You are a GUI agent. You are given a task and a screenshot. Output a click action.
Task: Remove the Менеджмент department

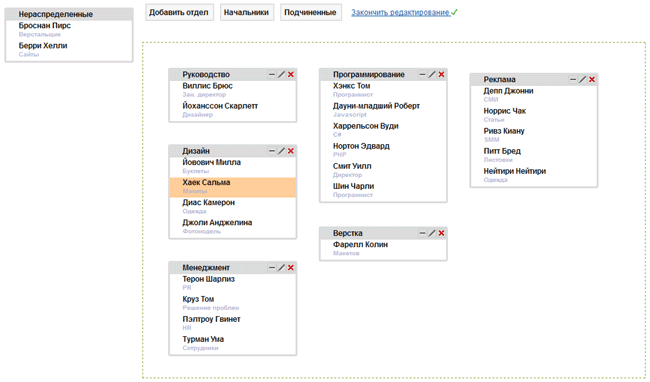point(291,268)
